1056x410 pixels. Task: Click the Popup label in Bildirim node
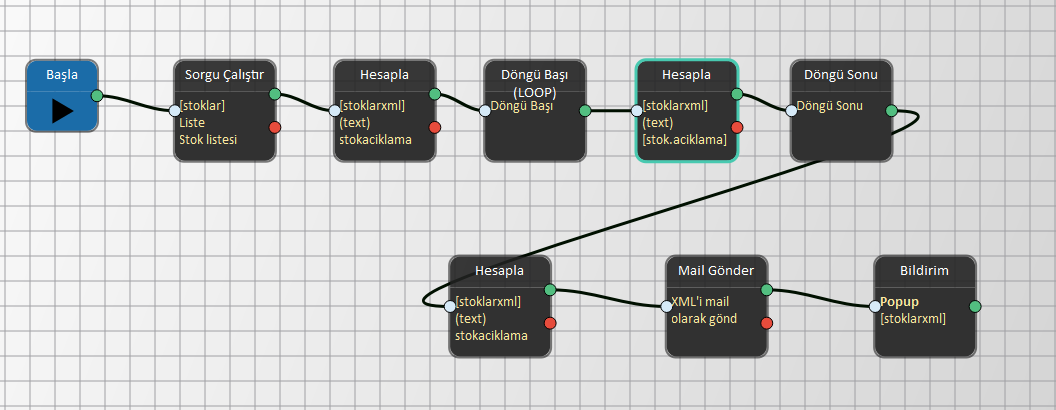point(899,301)
